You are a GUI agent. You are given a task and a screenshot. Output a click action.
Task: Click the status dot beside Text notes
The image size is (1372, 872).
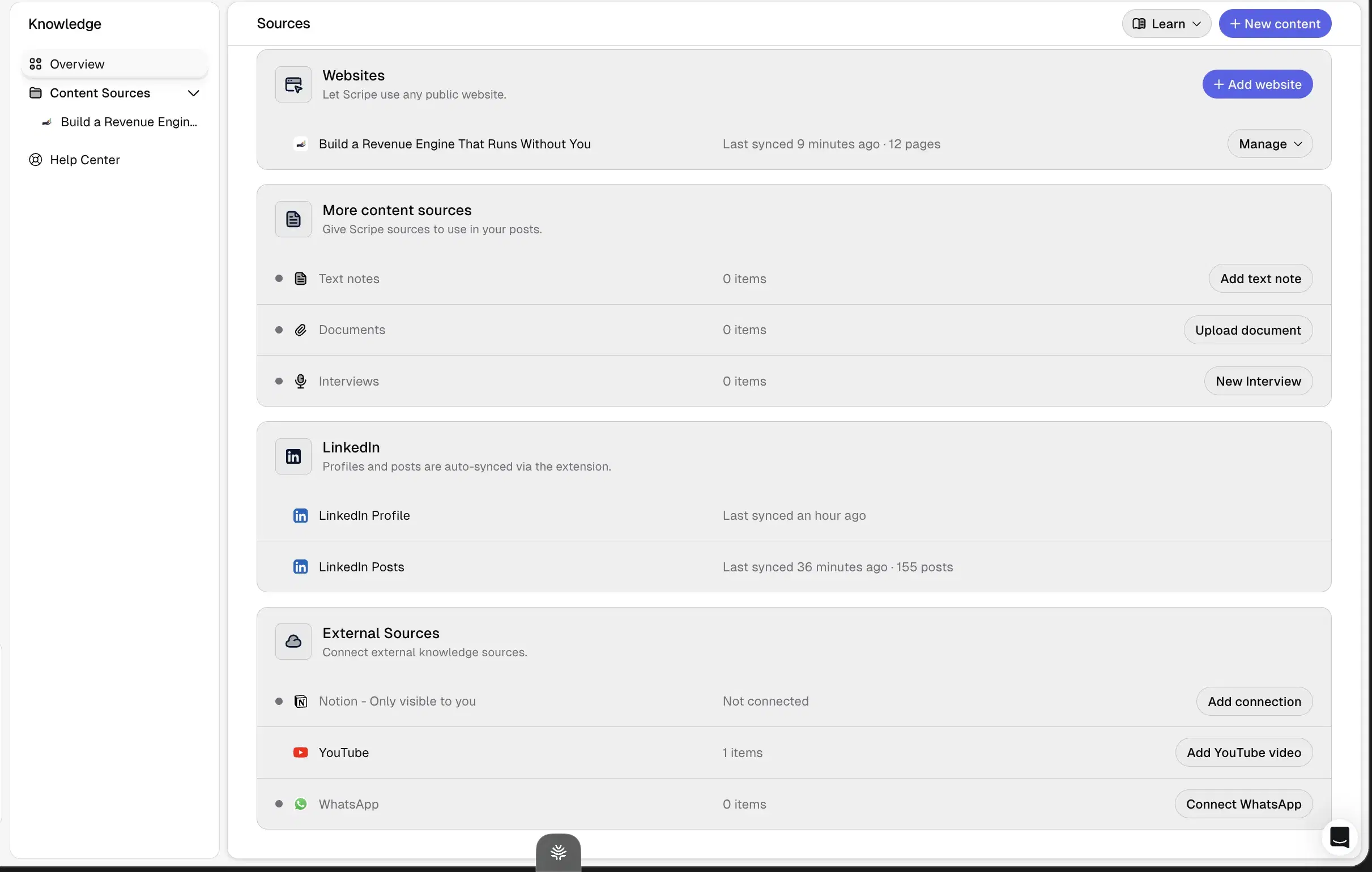[x=279, y=279]
